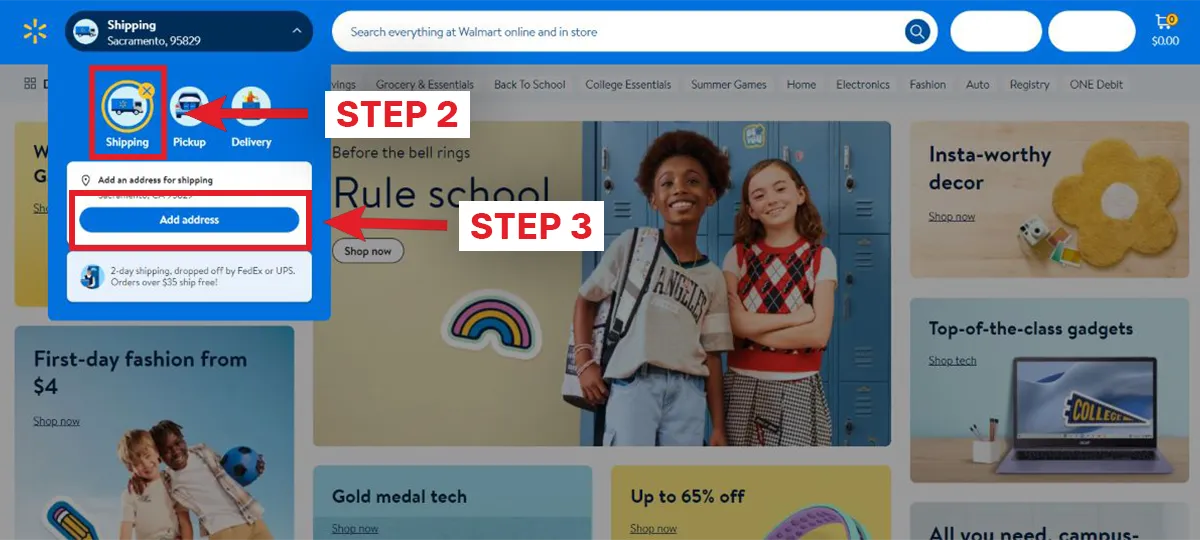
Task: Select the Delivery bag icon
Action: click(x=251, y=108)
